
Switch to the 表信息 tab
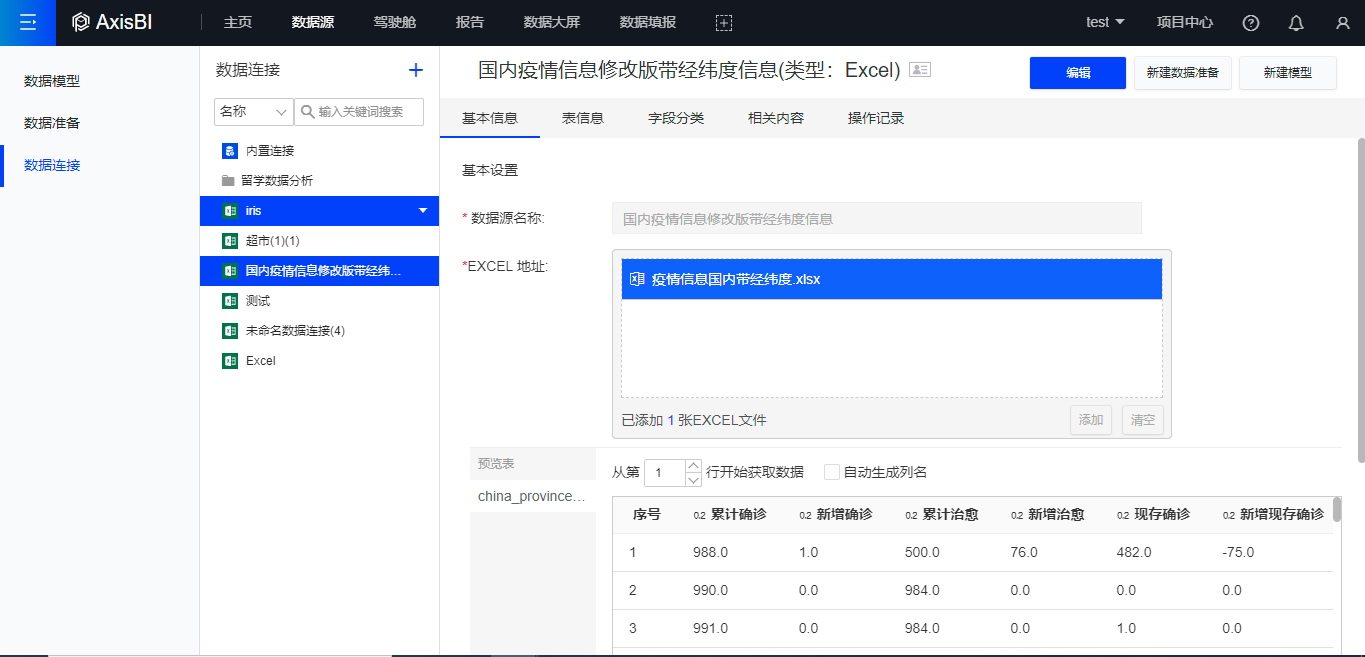pyautogui.click(x=582, y=118)
